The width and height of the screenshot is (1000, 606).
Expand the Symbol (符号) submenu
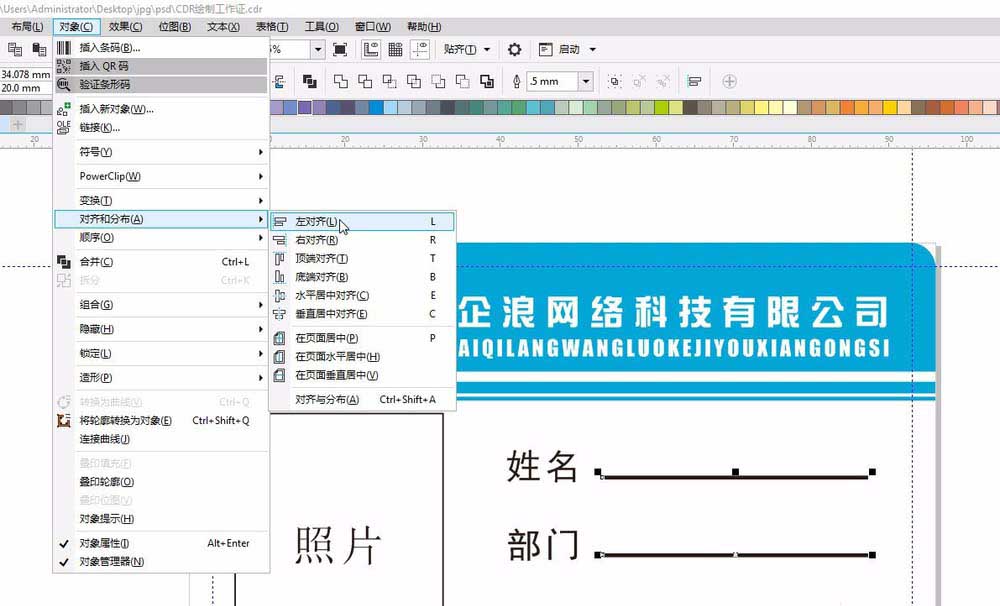(x=161, y=152)
